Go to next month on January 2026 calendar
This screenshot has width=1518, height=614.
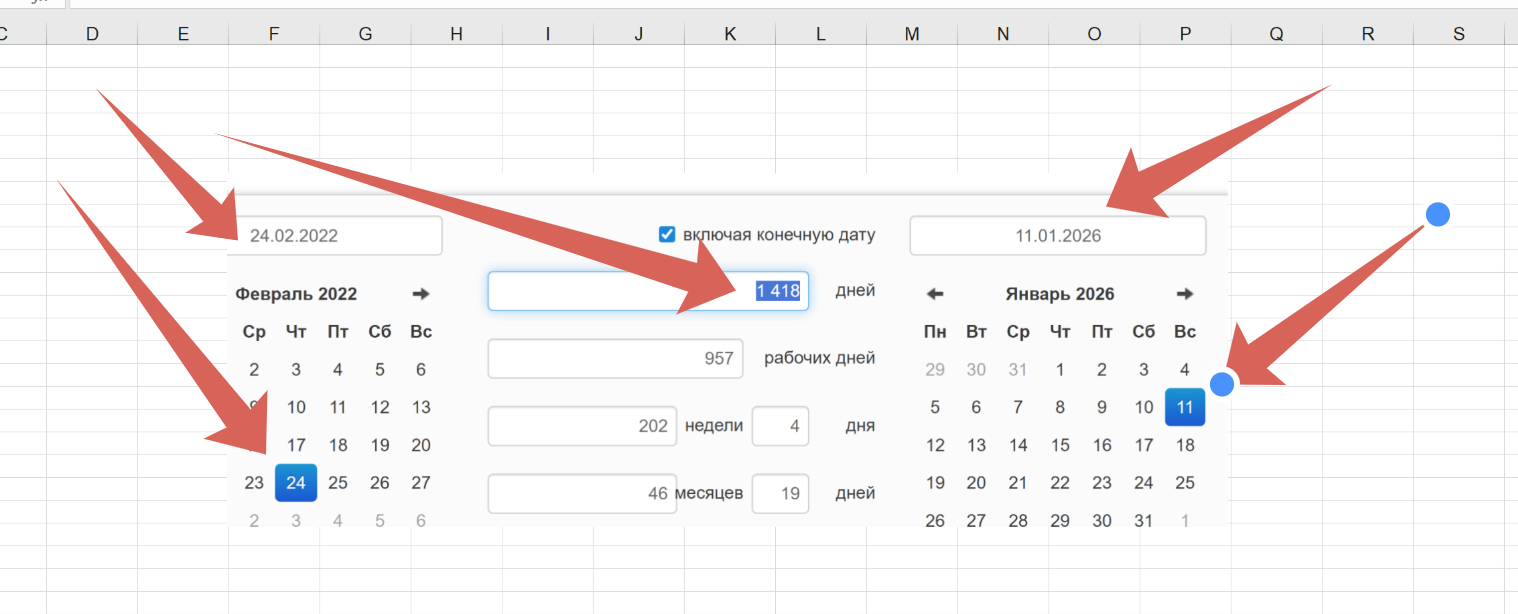(x=1185, y=294)
